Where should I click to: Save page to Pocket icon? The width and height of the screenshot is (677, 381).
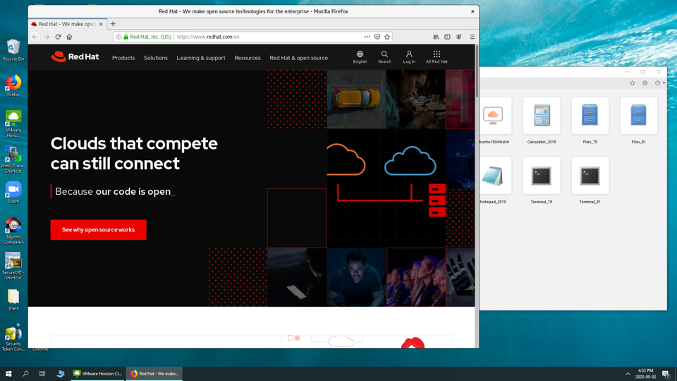(377, 37)
